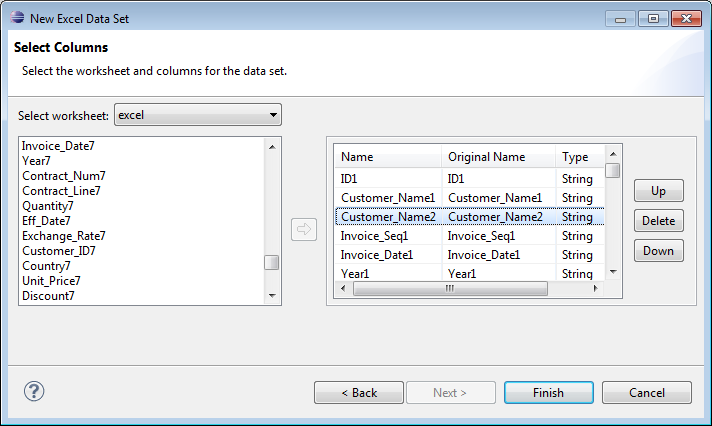Click the Cancel button
Screen dimensions: 712x426
[647, 392]
